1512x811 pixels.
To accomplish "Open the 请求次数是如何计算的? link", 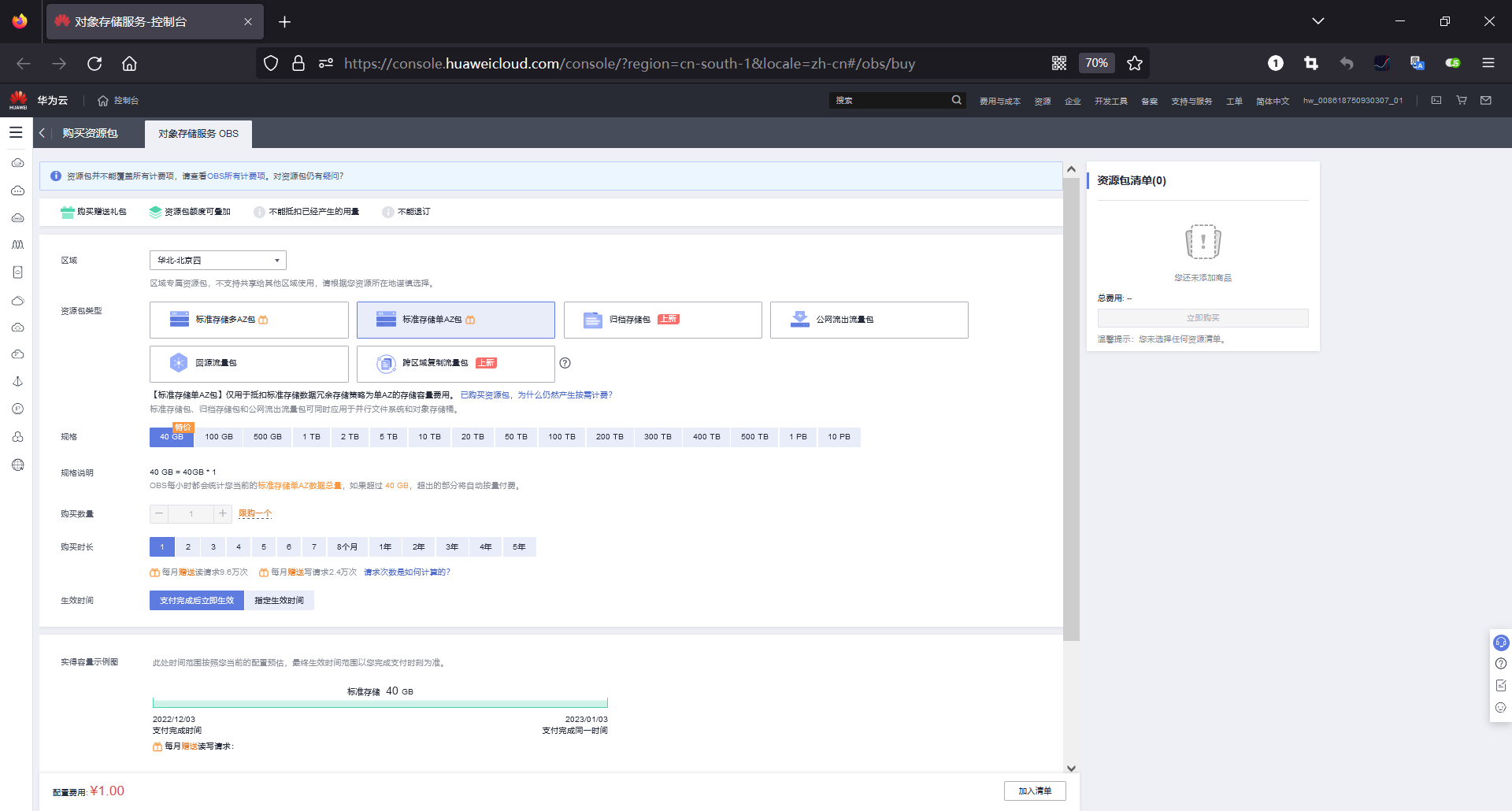I will tap(407, 572).
